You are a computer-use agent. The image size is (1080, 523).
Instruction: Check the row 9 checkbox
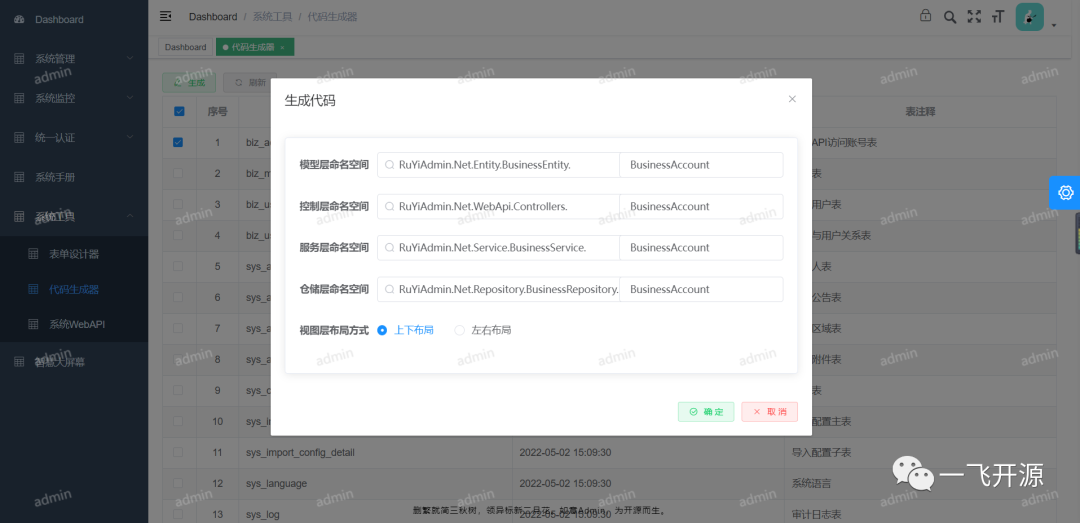178,390
